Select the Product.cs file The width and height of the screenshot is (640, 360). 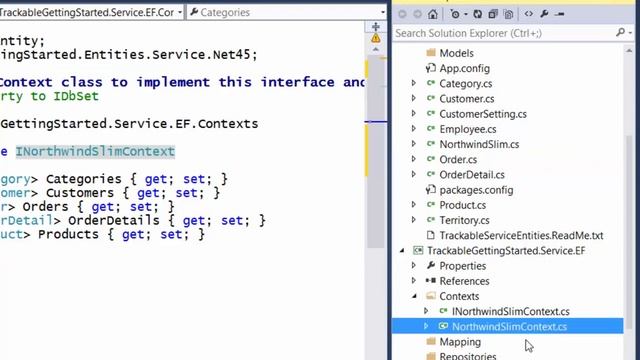coord(462,205)
